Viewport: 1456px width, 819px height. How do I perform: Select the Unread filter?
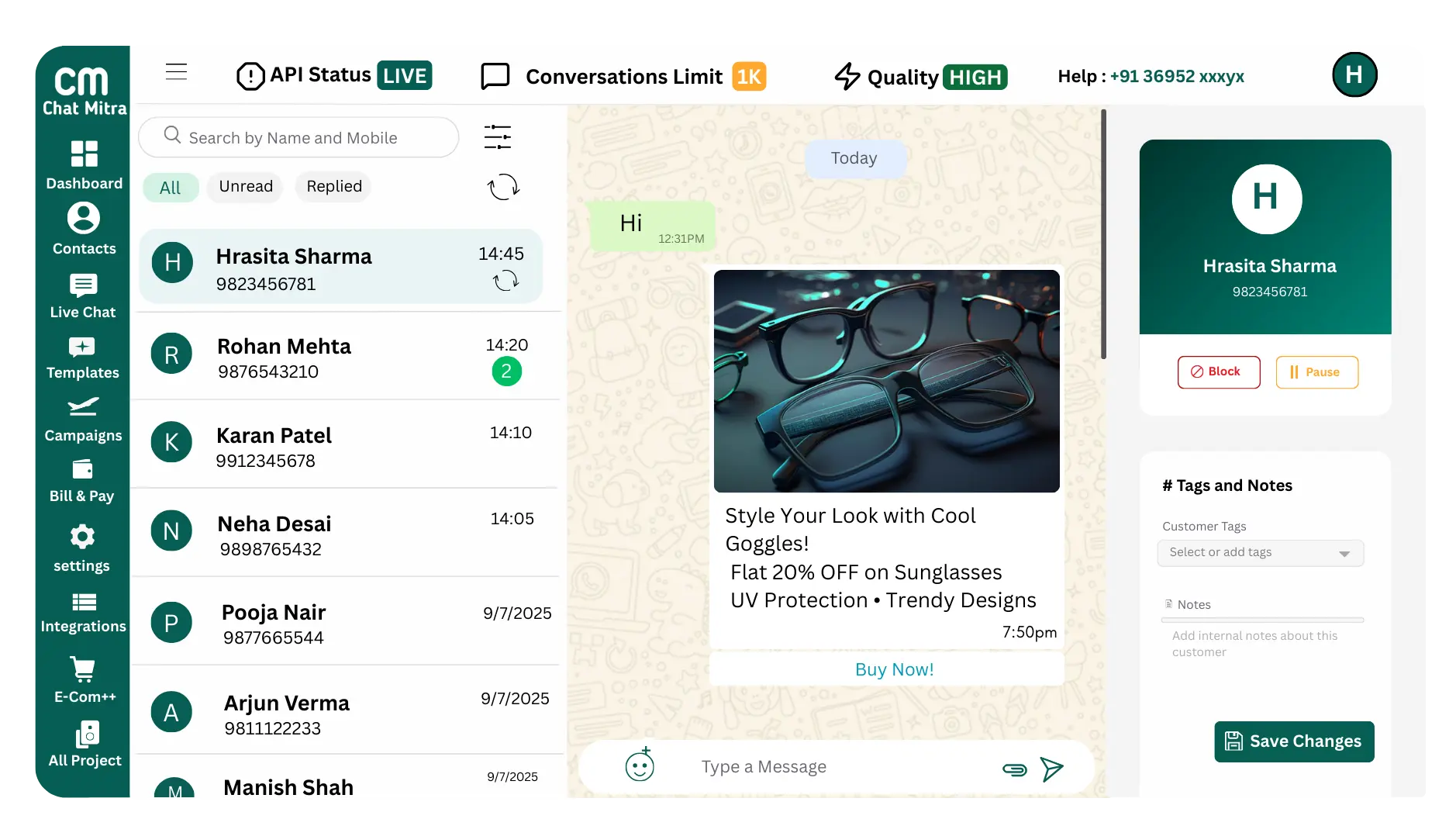coord(244,186)
